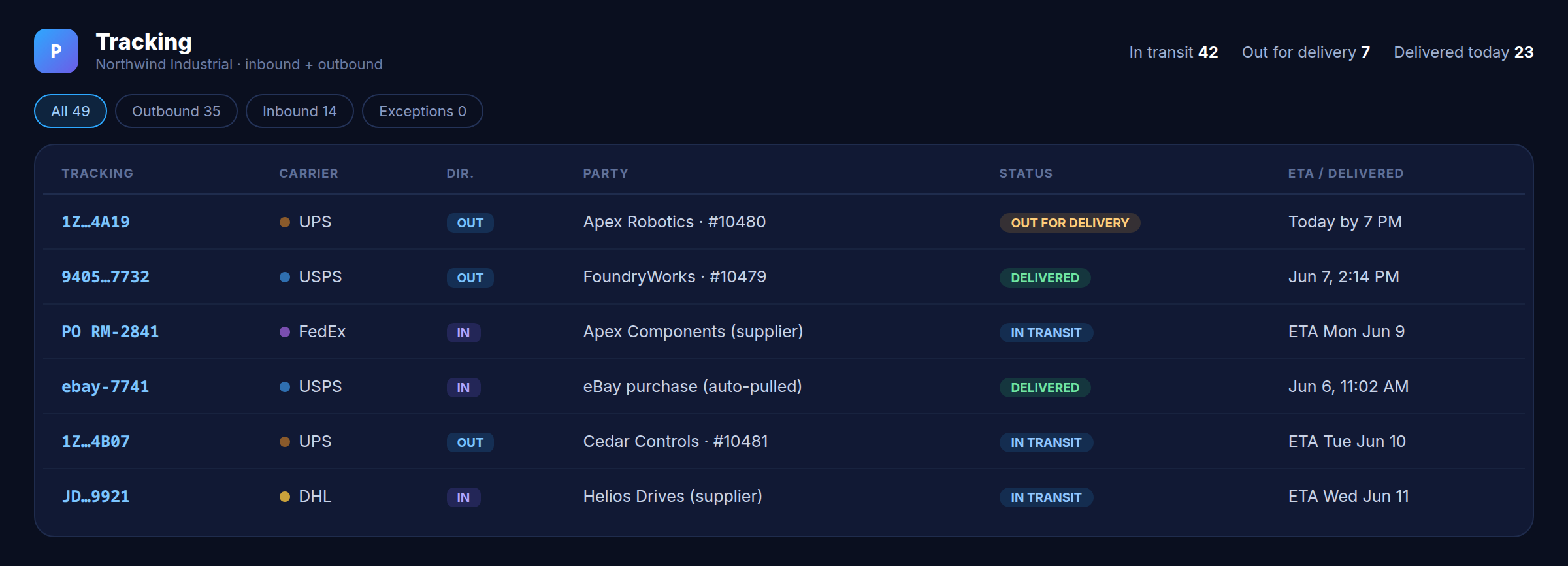Click the OUT badge in FoundryWorks row
Screen dimensions: 1568x566
[470, 278]
